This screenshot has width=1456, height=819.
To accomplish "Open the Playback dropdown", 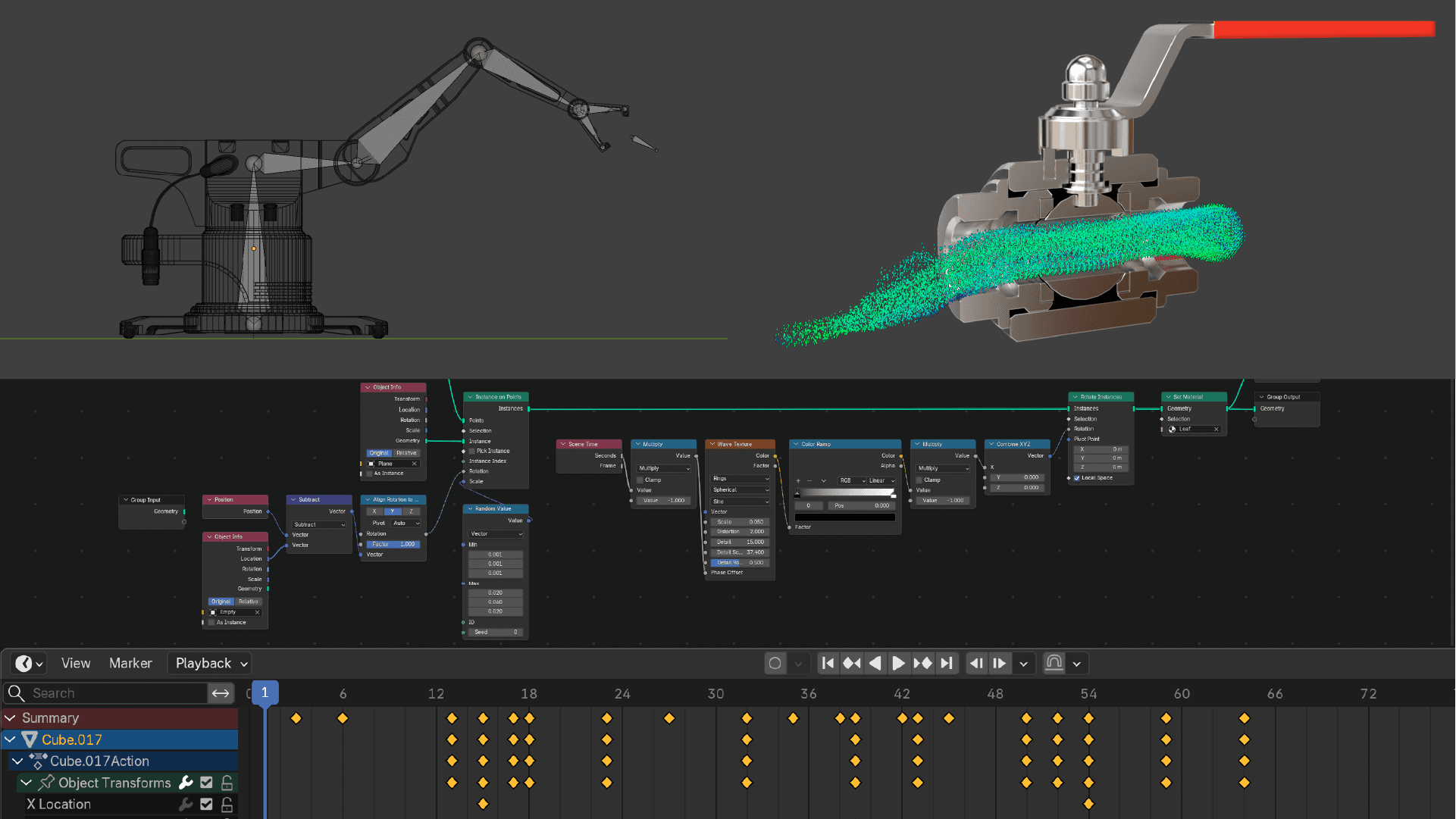I will point(210,664).
